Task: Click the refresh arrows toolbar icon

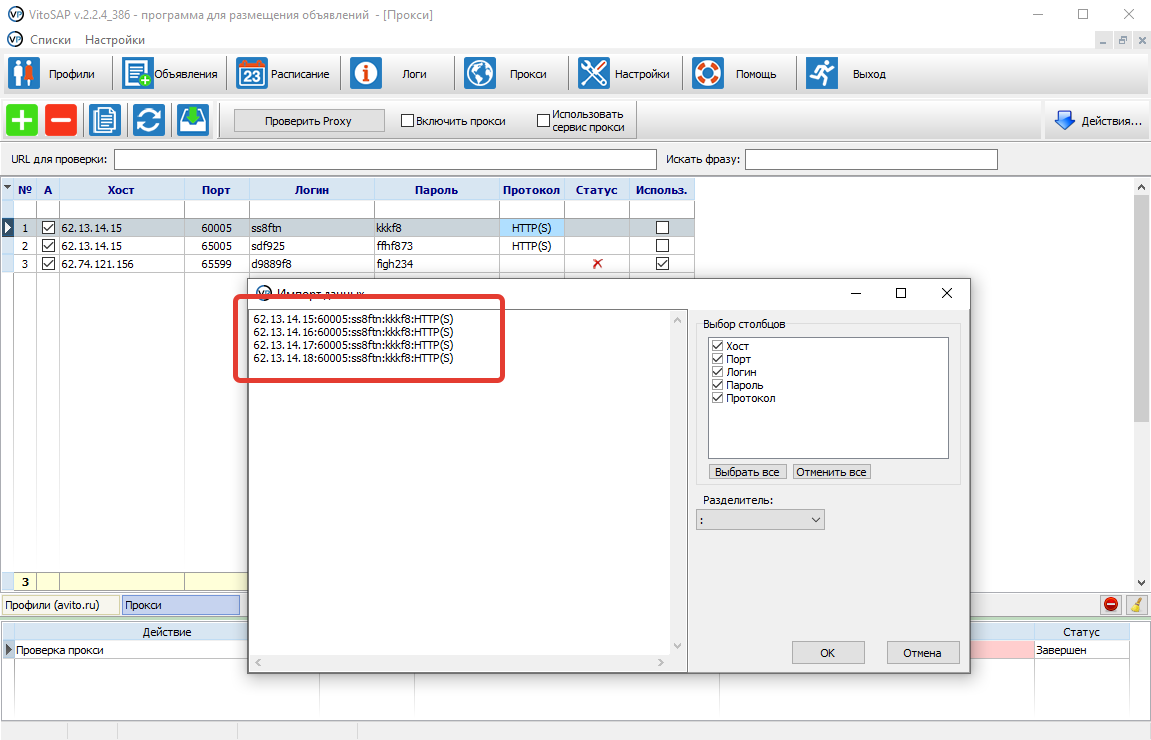Action: tap(148, 121)
